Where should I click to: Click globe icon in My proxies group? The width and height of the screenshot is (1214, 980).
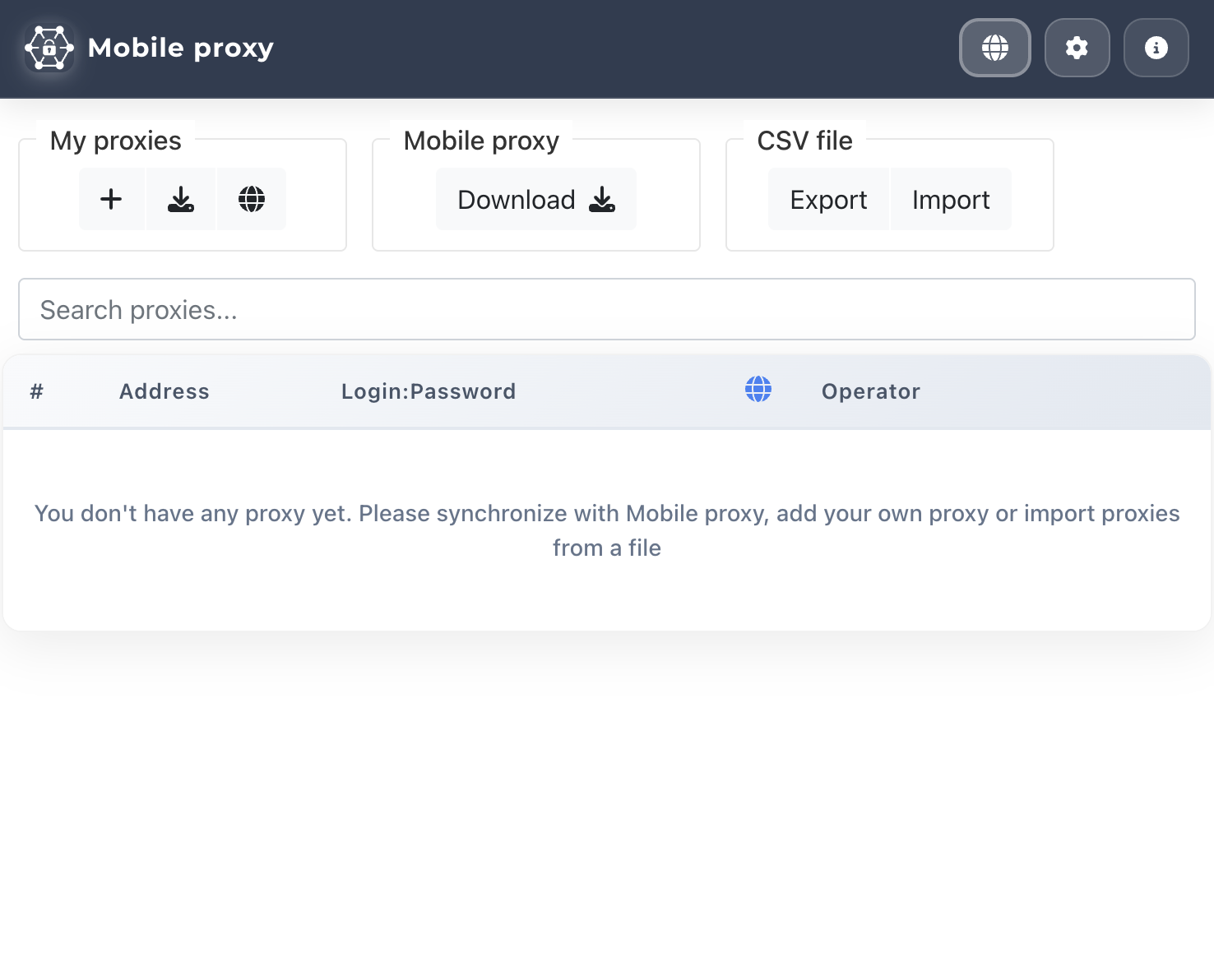tap(252, 199)
